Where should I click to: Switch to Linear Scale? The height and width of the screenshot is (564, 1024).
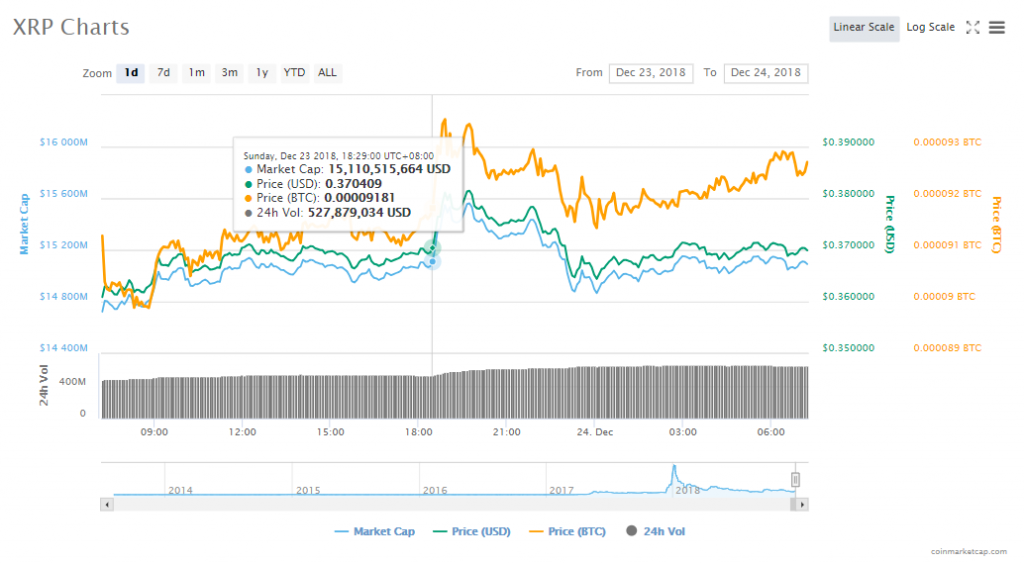(x=864, y=28)
